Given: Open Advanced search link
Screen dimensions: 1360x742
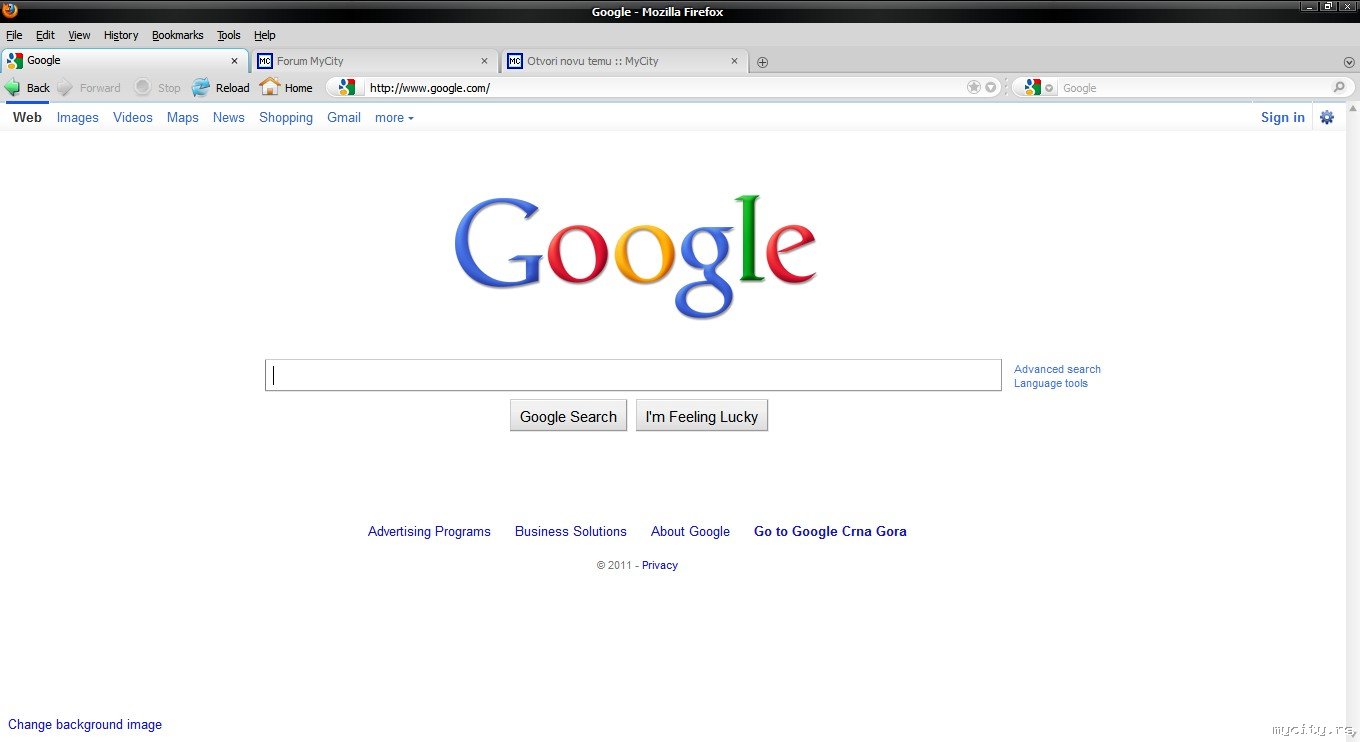Looking at the screenshot, I should click(x=1057, y=369).
